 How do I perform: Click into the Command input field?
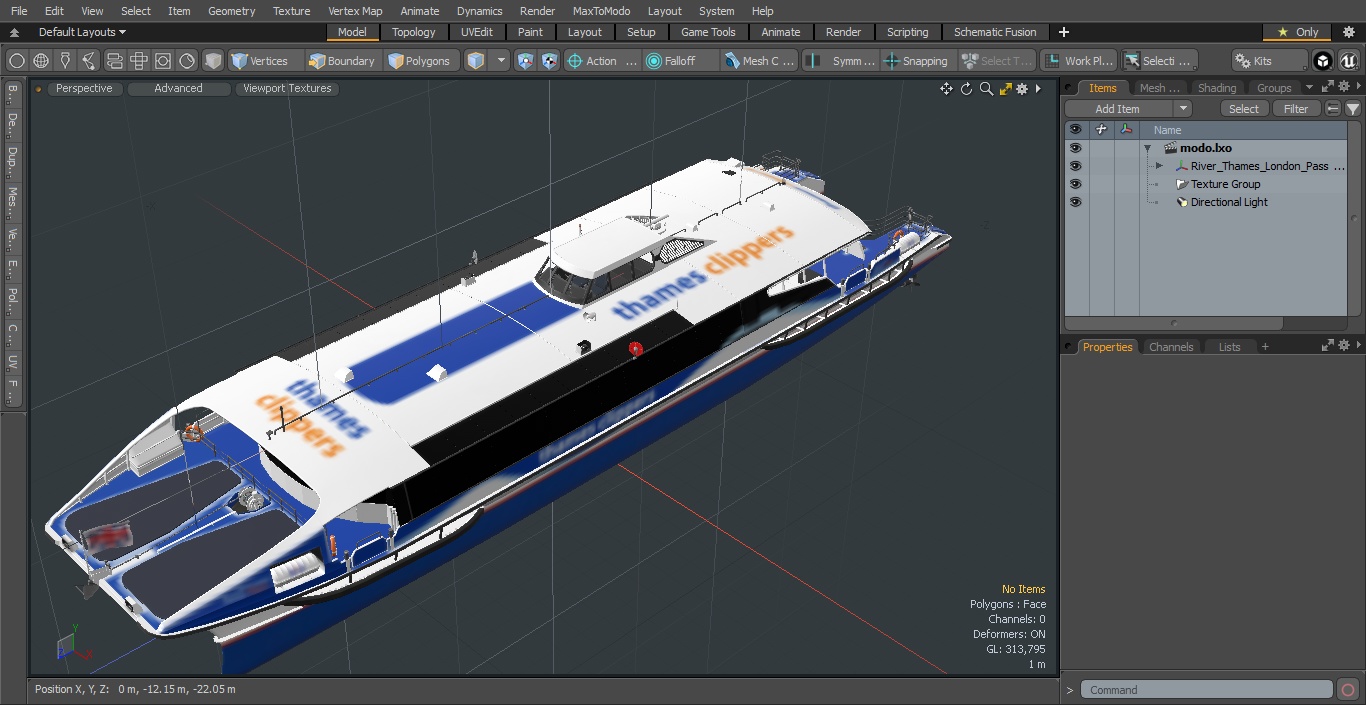(x=1206, y=690)
